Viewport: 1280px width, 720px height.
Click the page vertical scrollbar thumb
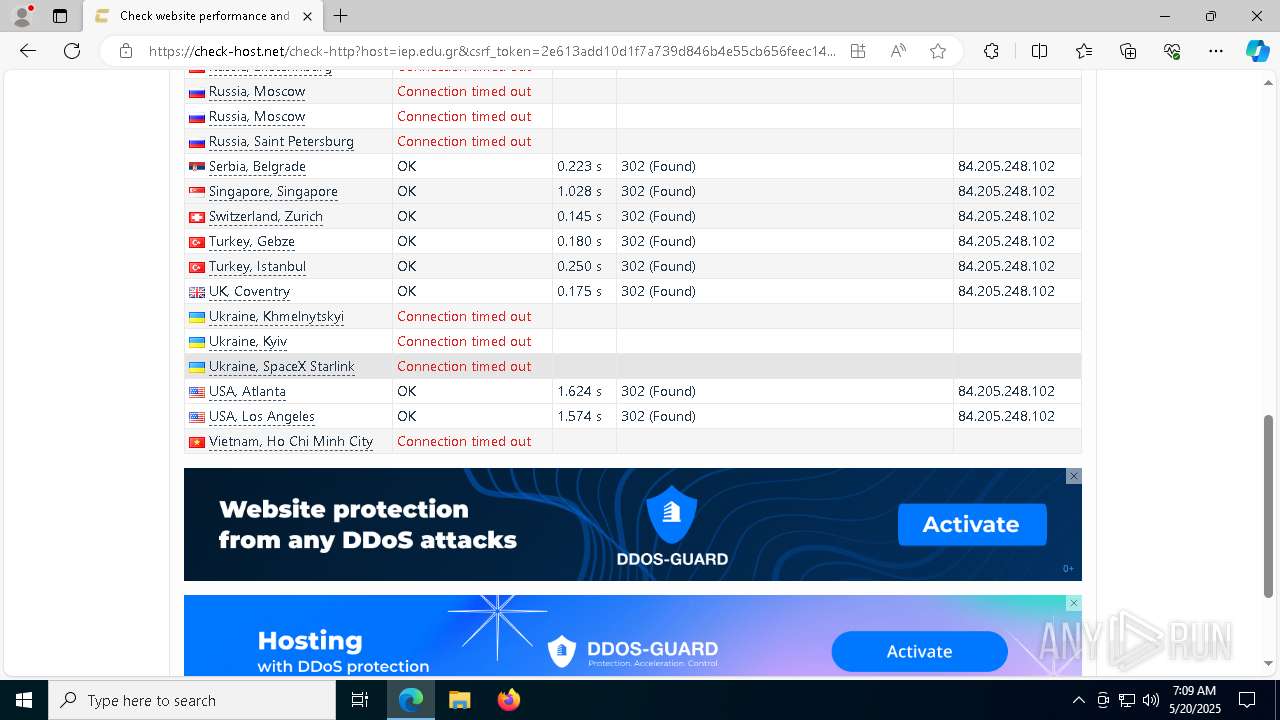[x=1269, y=506]
